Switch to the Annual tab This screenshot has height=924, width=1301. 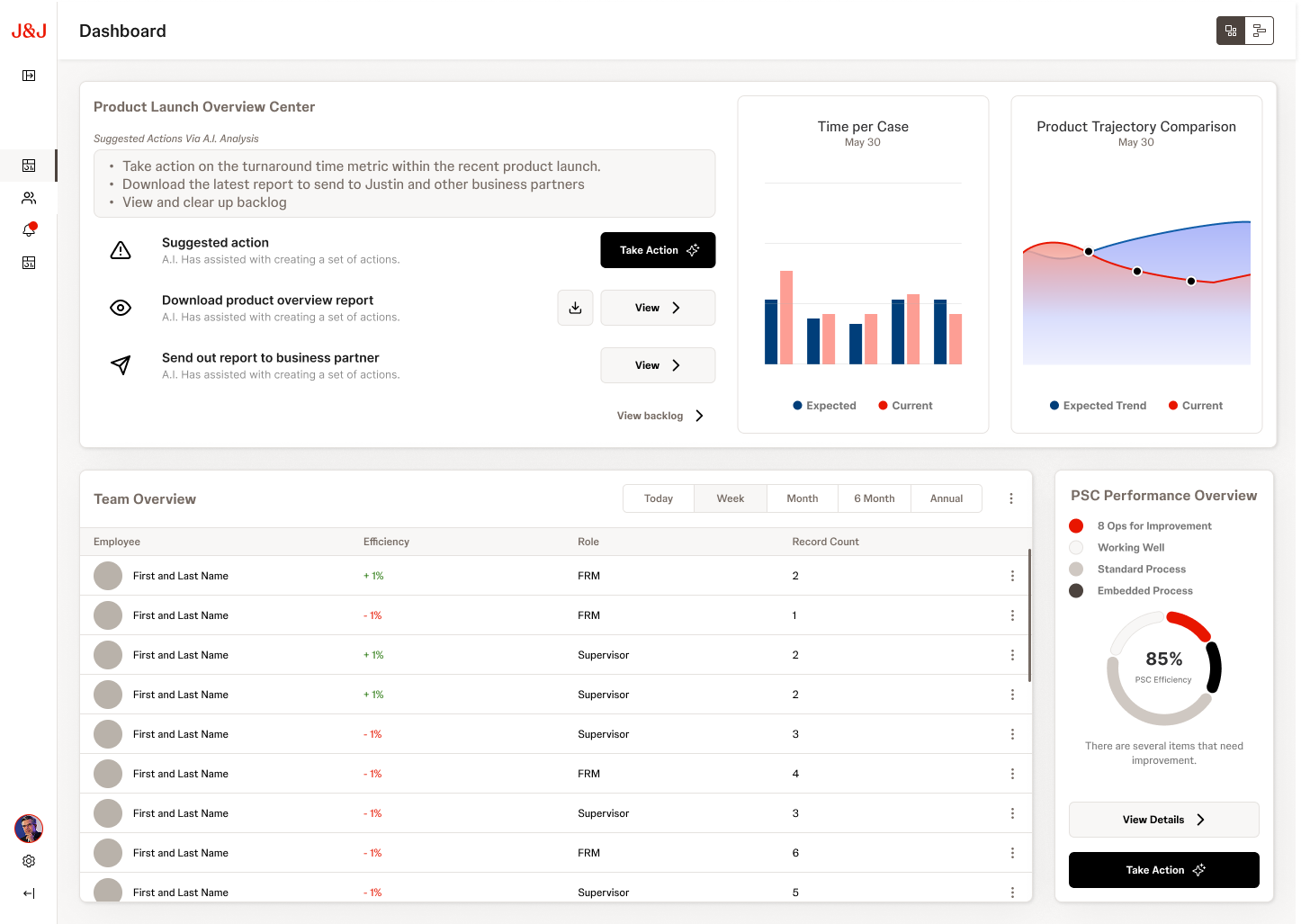[x=946, y=498]
